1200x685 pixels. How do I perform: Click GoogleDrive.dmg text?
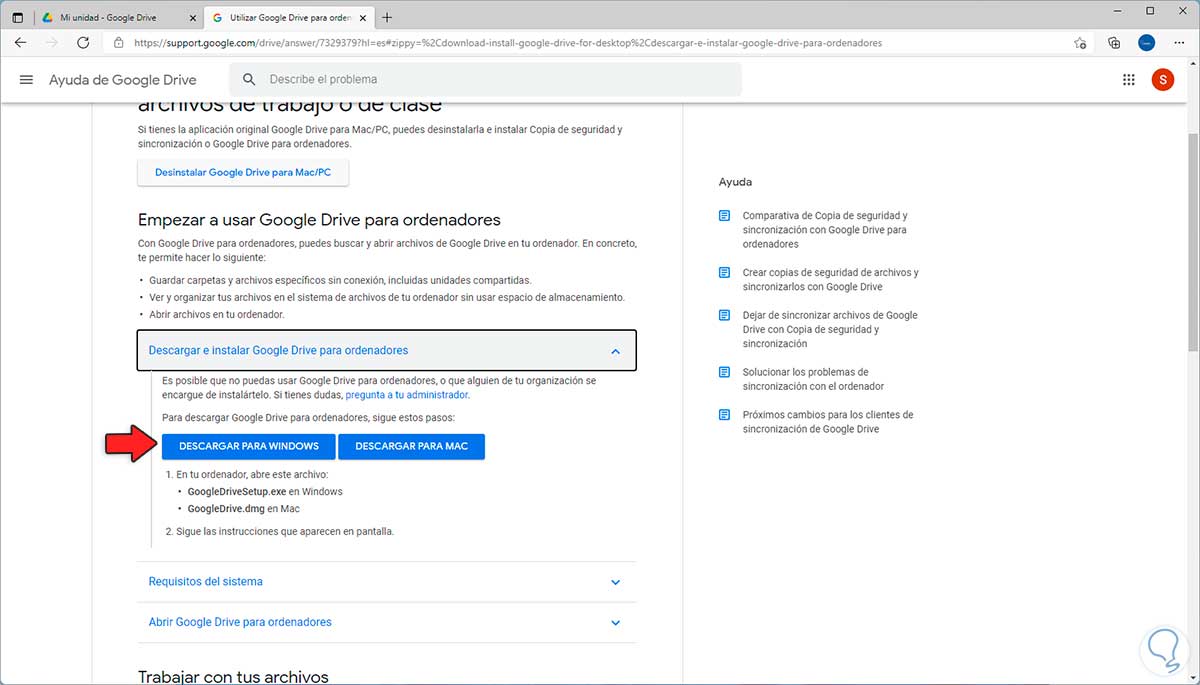pos(227,509)
